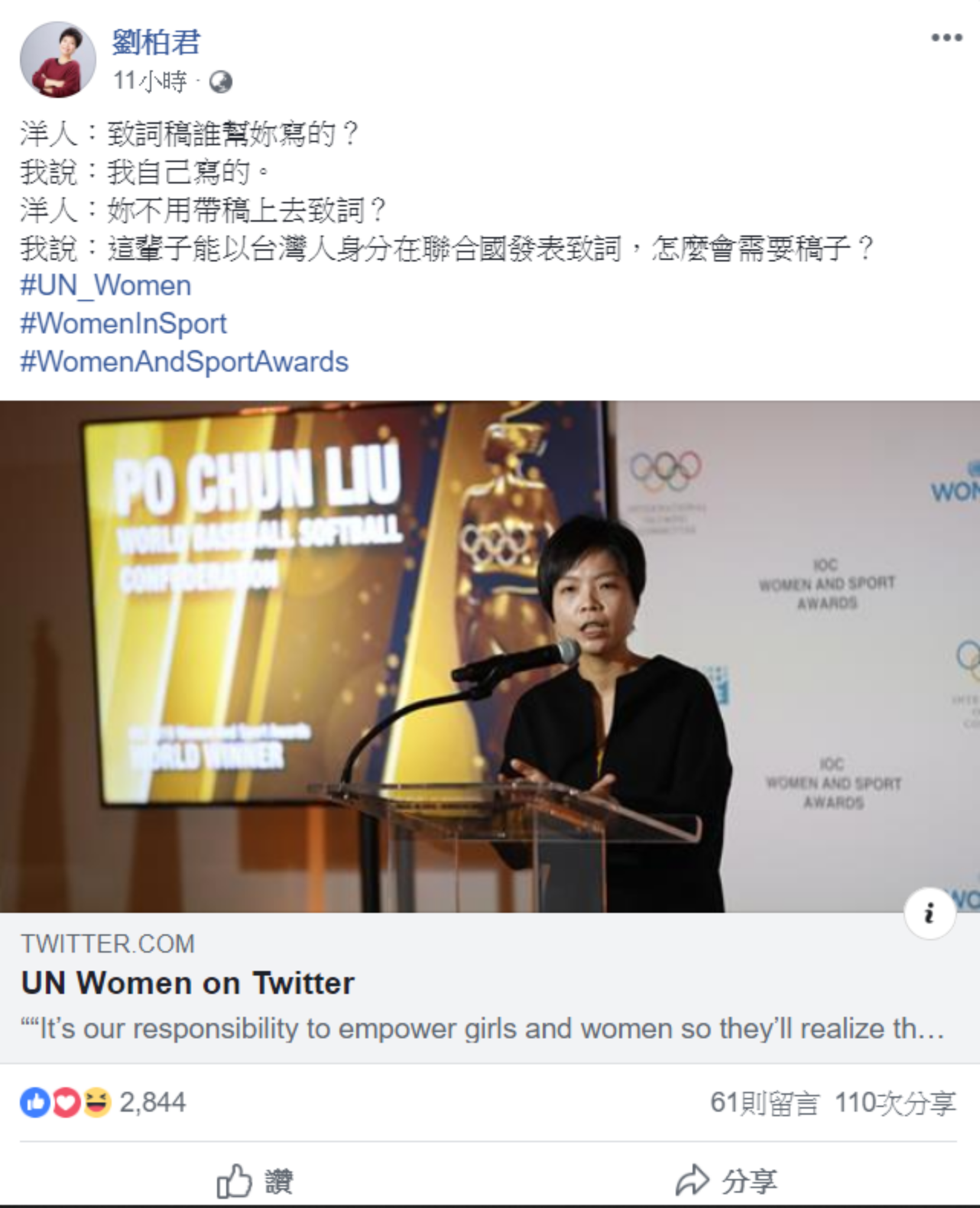980x1208 pixels.
Task: Open the #WomenAndSportAwards hashtag
Action: coord(184,362)
